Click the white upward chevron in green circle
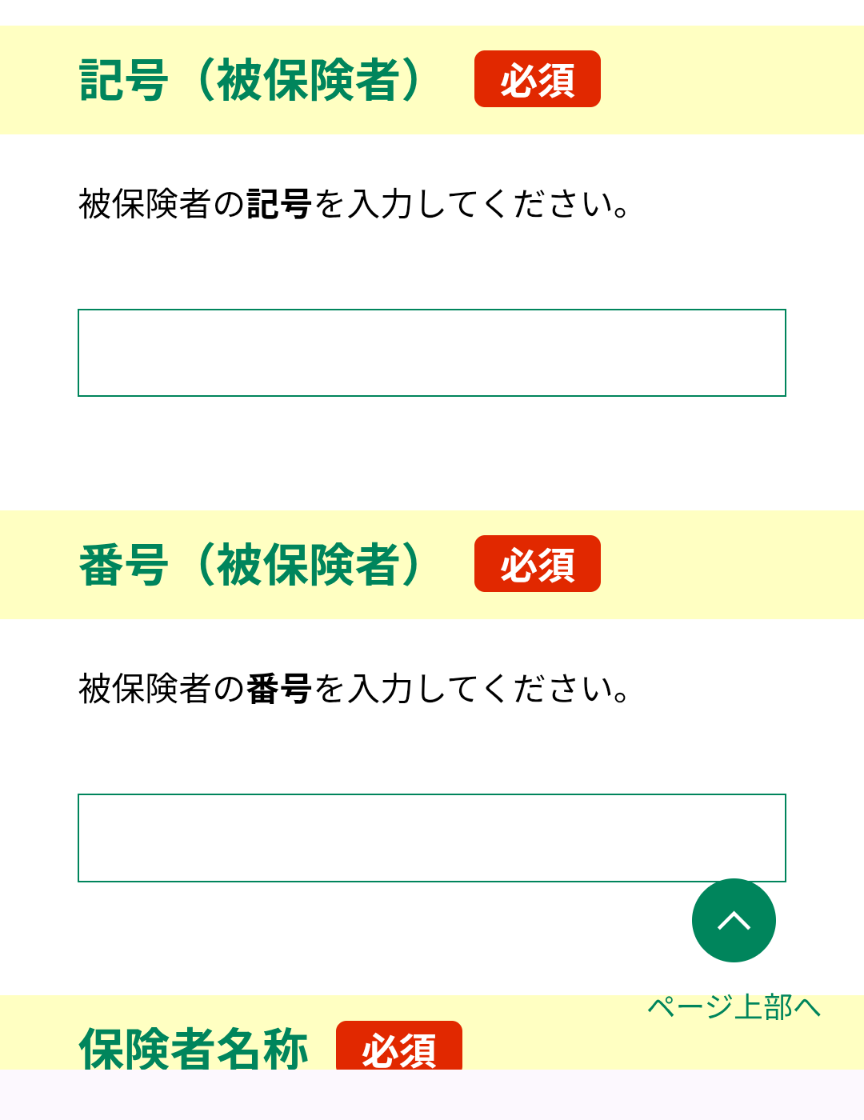 coord(733,919)
